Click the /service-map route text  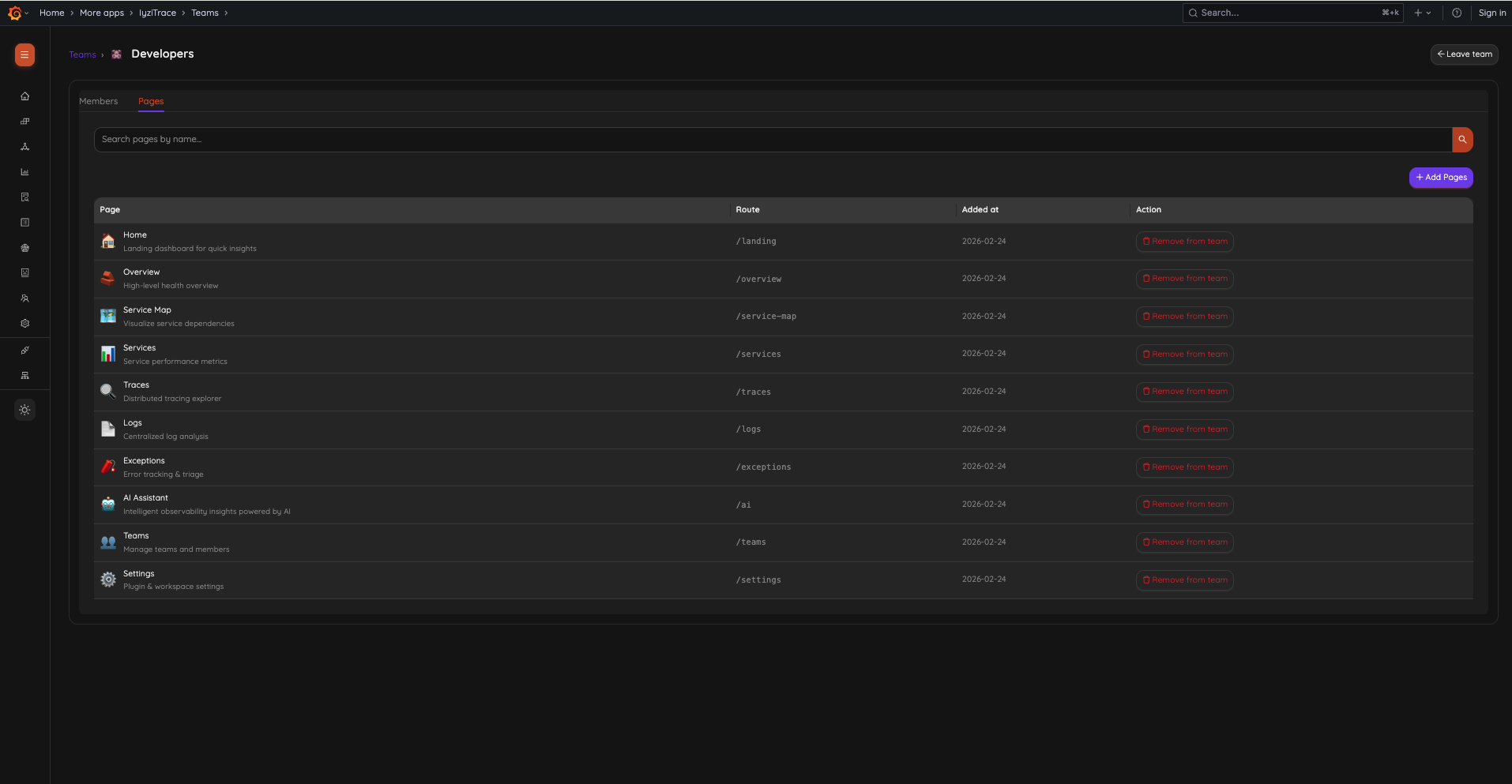click(765, 317)
